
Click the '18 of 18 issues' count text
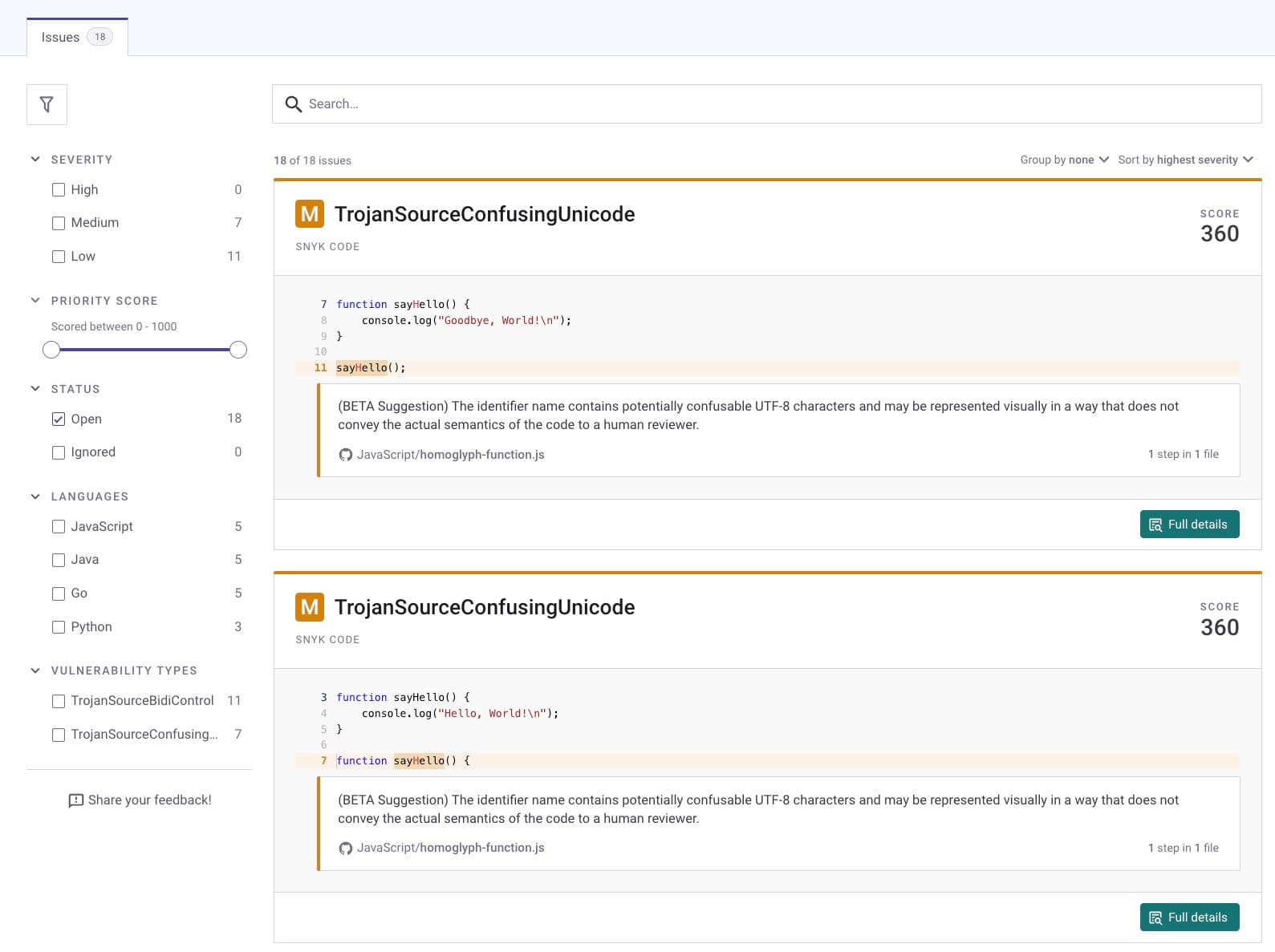coord(312,160)
